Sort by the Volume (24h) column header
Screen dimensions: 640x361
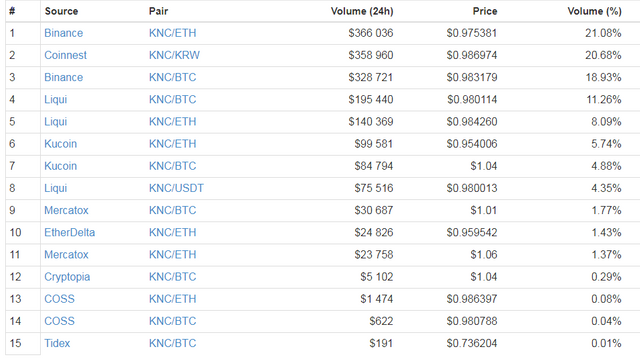[x=362, y=11]
